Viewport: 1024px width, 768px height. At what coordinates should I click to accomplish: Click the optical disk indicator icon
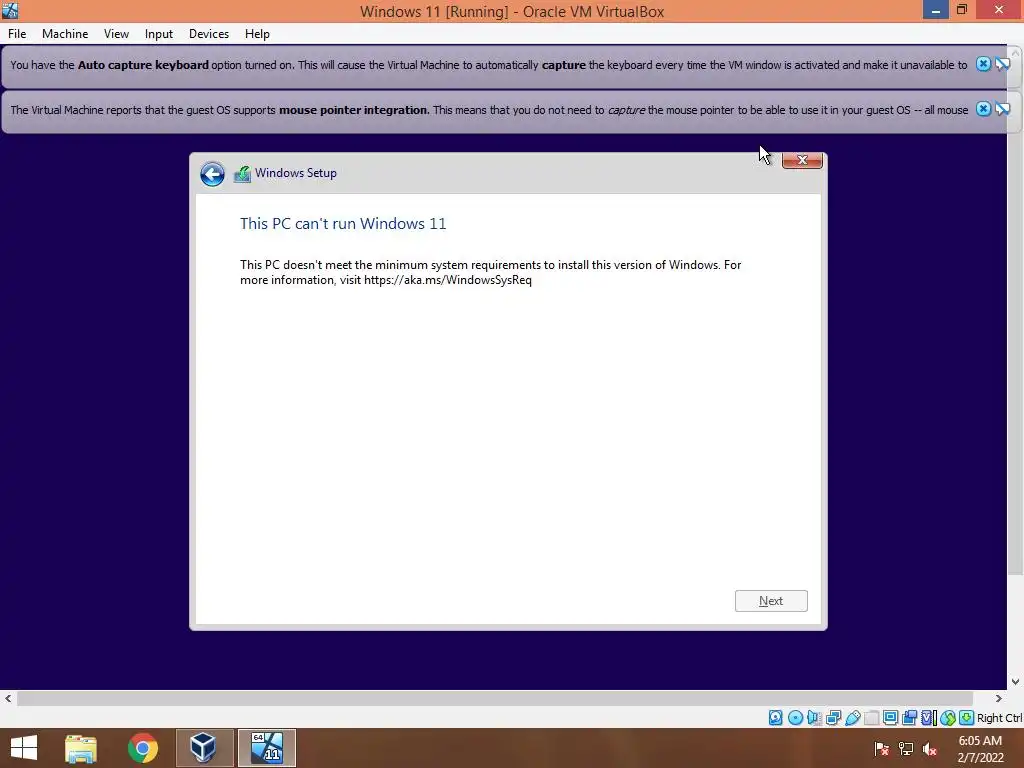pos(795,718)
